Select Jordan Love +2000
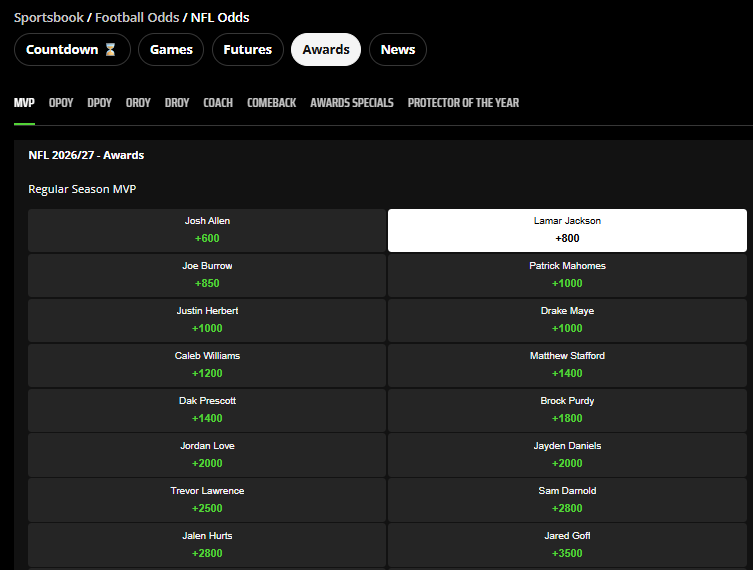 (207, 455)
